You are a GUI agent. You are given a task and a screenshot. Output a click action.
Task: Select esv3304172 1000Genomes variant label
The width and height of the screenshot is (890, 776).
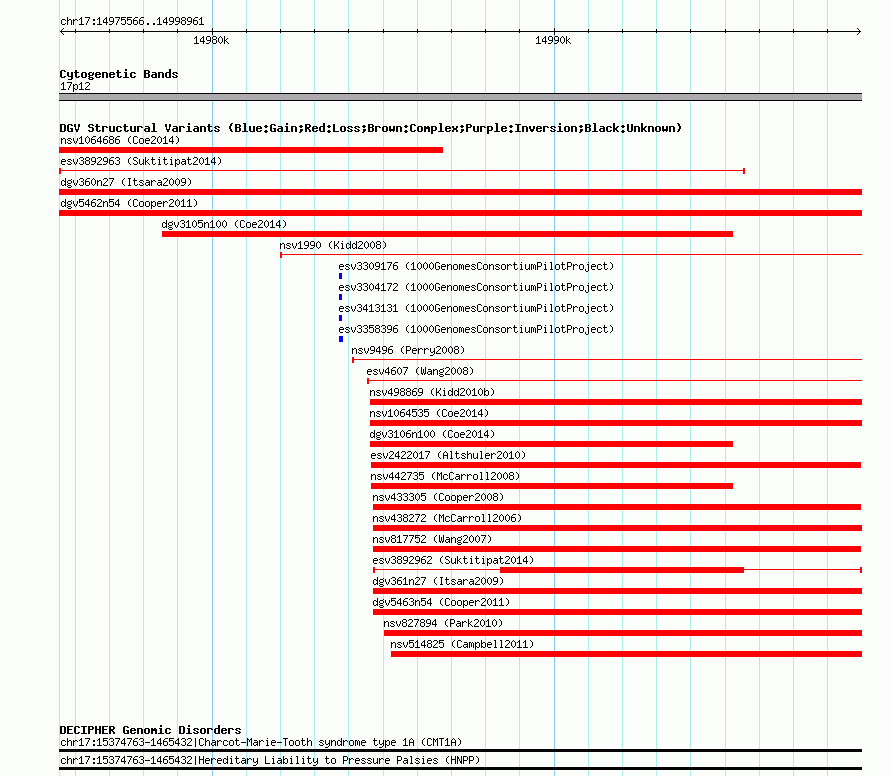476,287
